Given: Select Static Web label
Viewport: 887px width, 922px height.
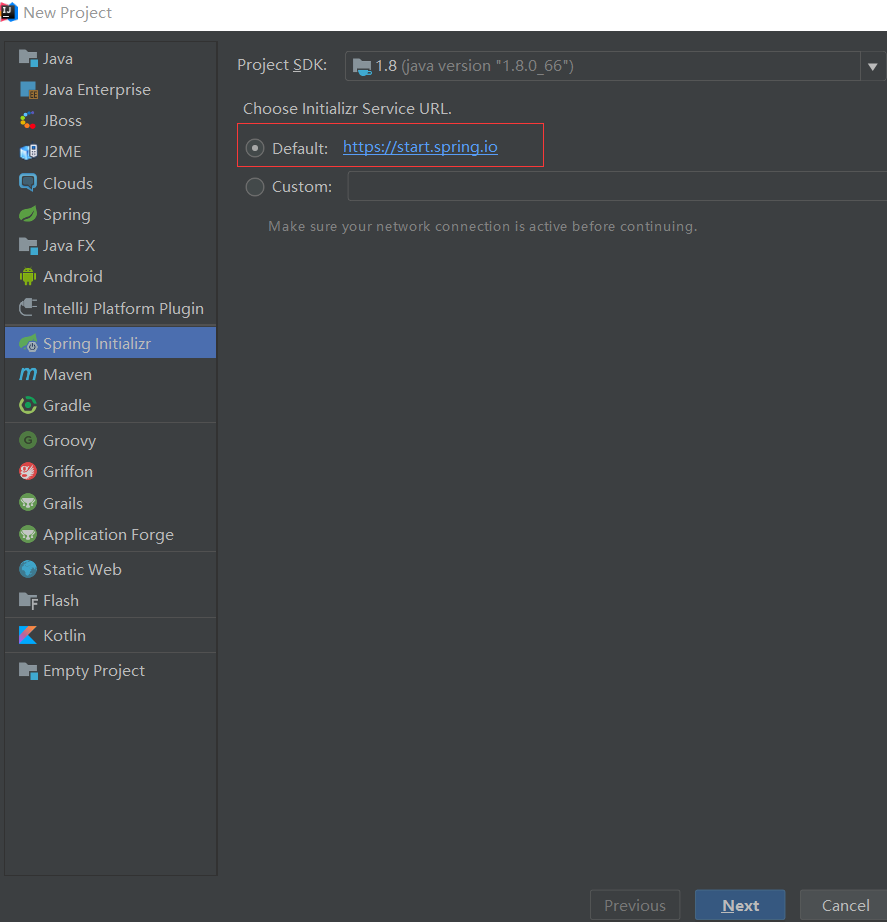Looking at the screenshot, I should tap(82, 569).
